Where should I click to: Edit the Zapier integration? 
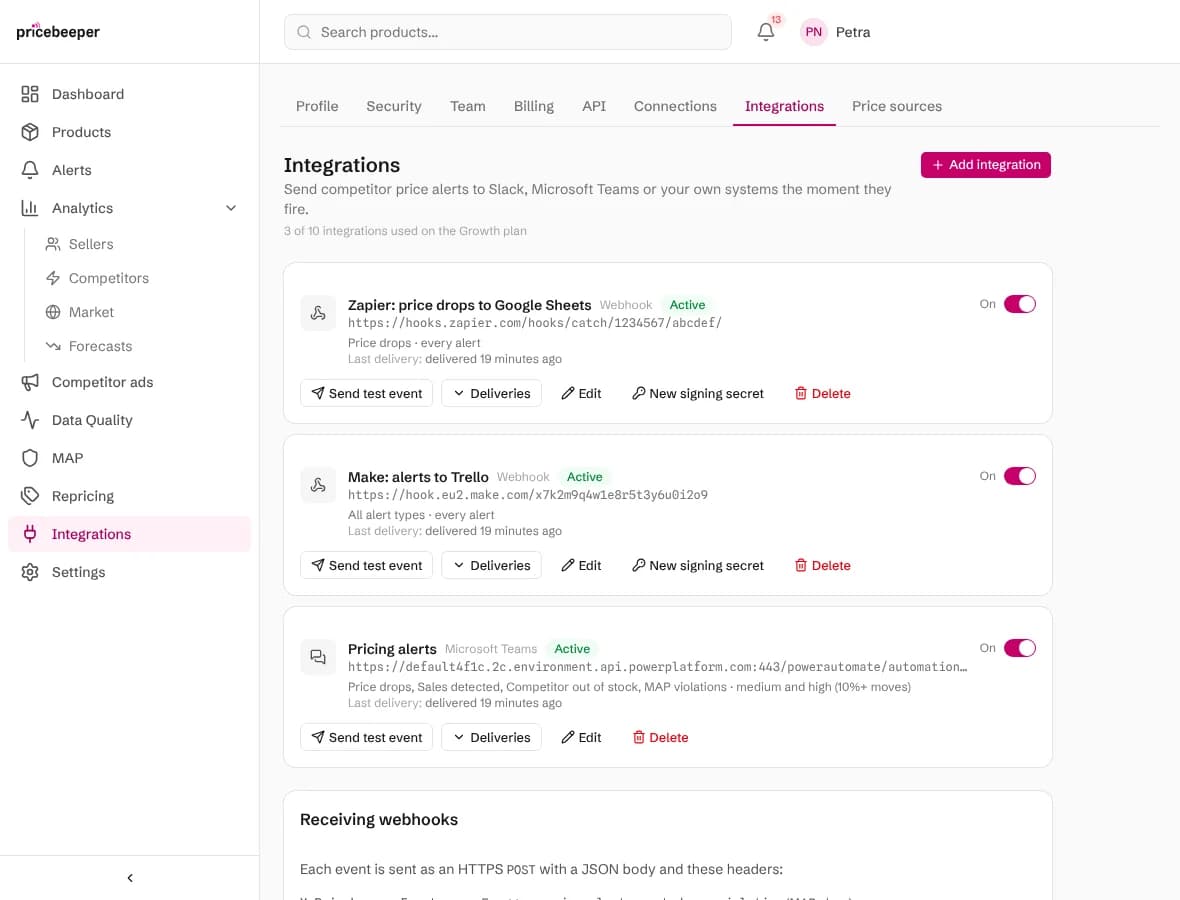coord(582,394)
